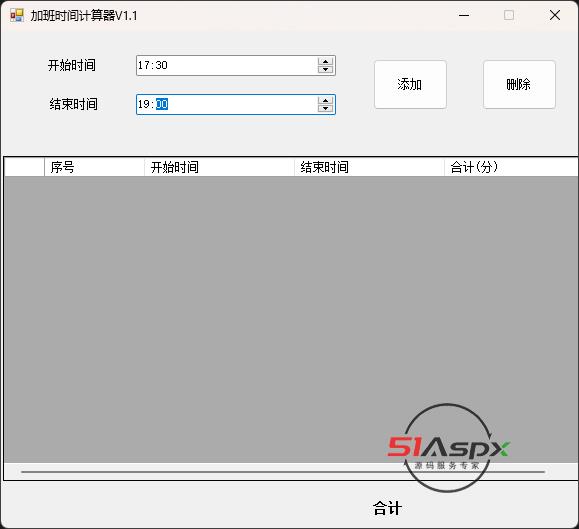579x529 pixels.
Task: Click the 删除 button
Action: [519, 85]
